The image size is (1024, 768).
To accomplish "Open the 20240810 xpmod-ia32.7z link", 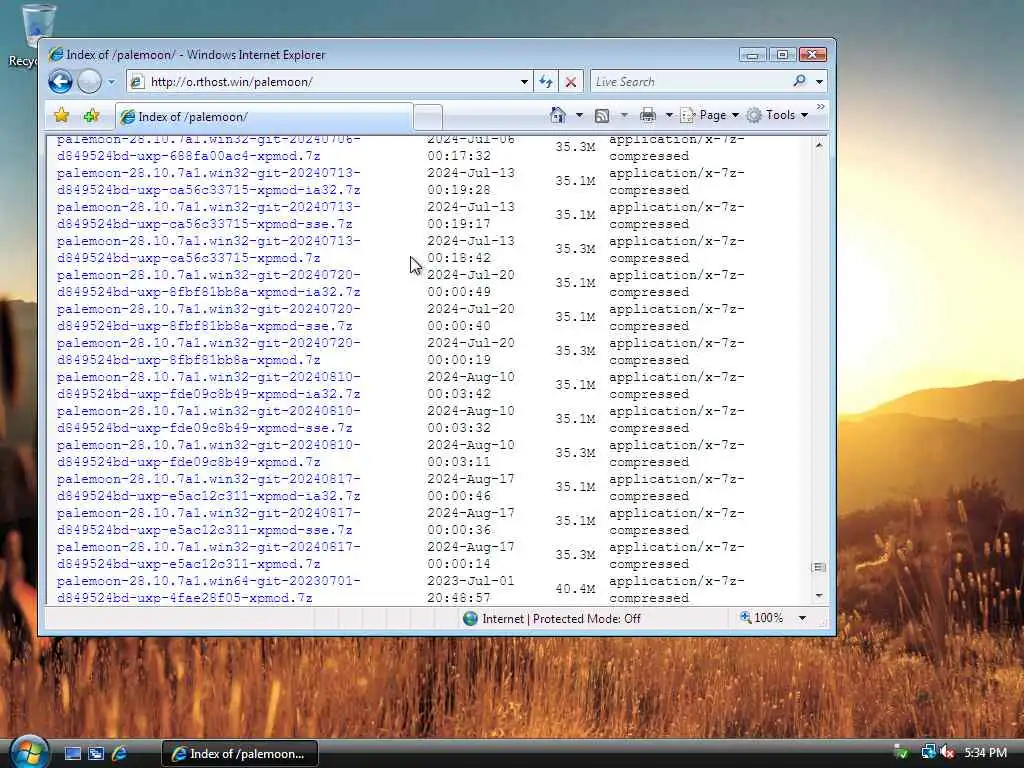I will pos(208,385).
